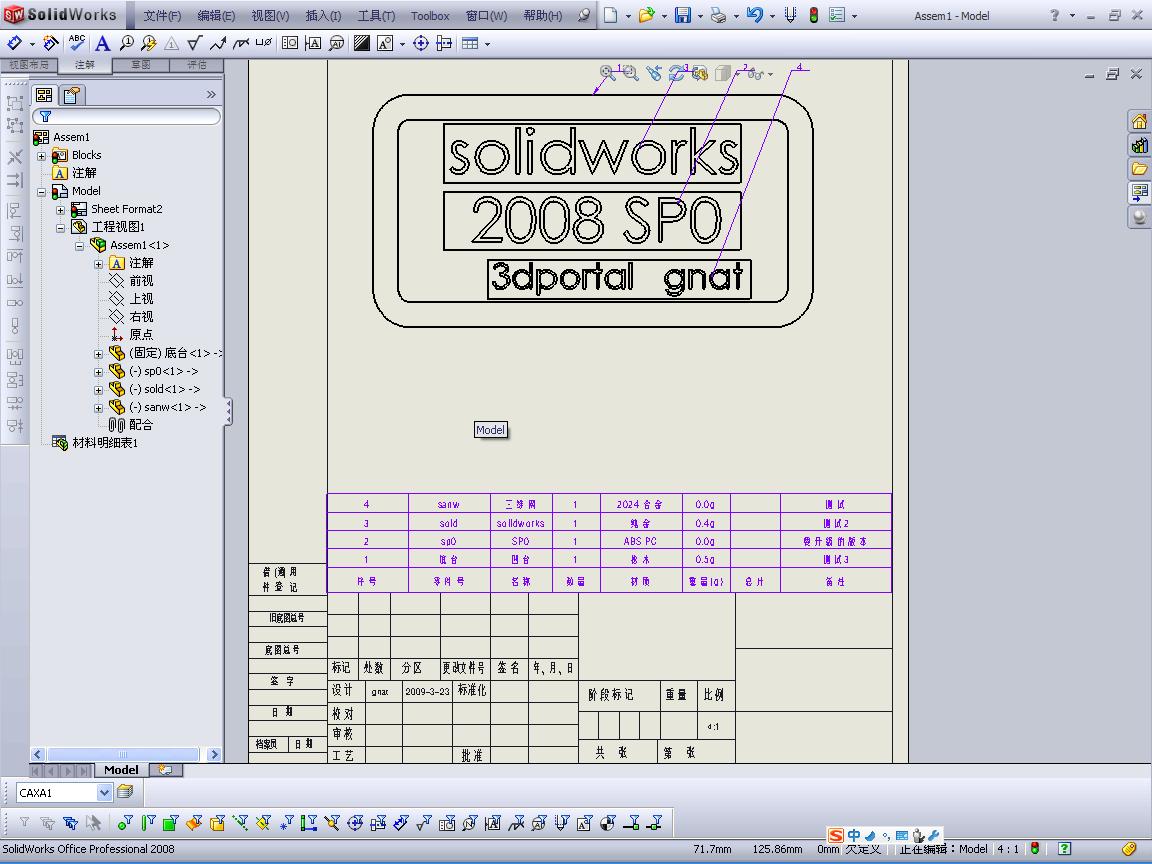
Task: Click the Undo arrow icon
Action: tap(755, 15)
